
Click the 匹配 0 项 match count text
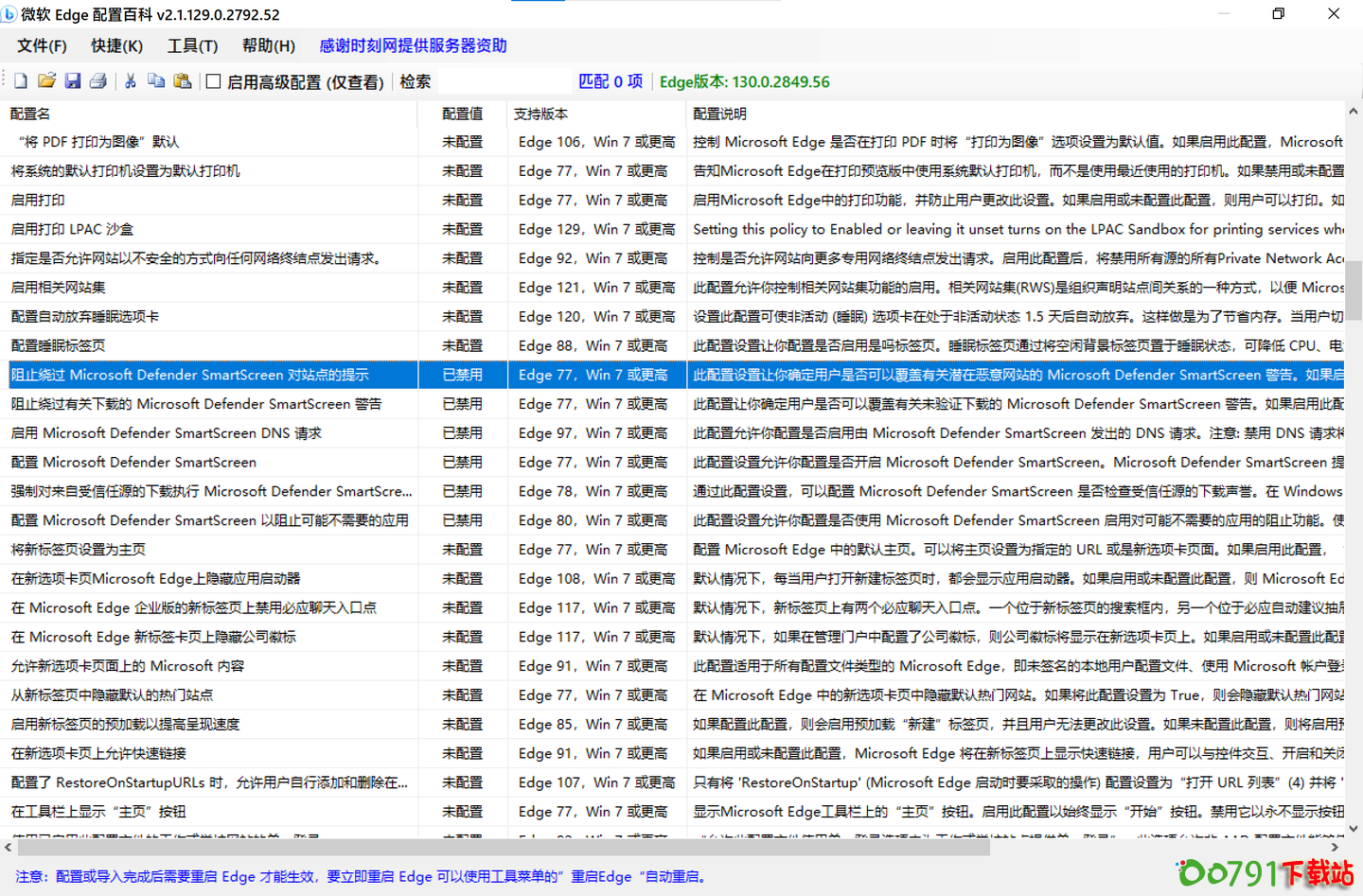(611, 81)
